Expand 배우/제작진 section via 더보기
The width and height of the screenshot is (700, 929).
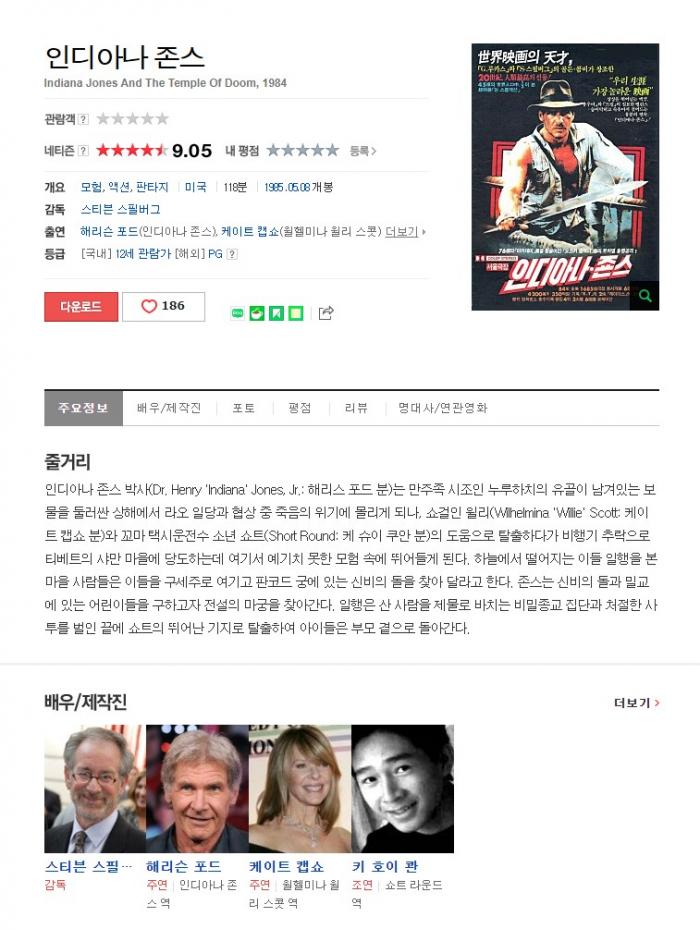click(637, 703)
